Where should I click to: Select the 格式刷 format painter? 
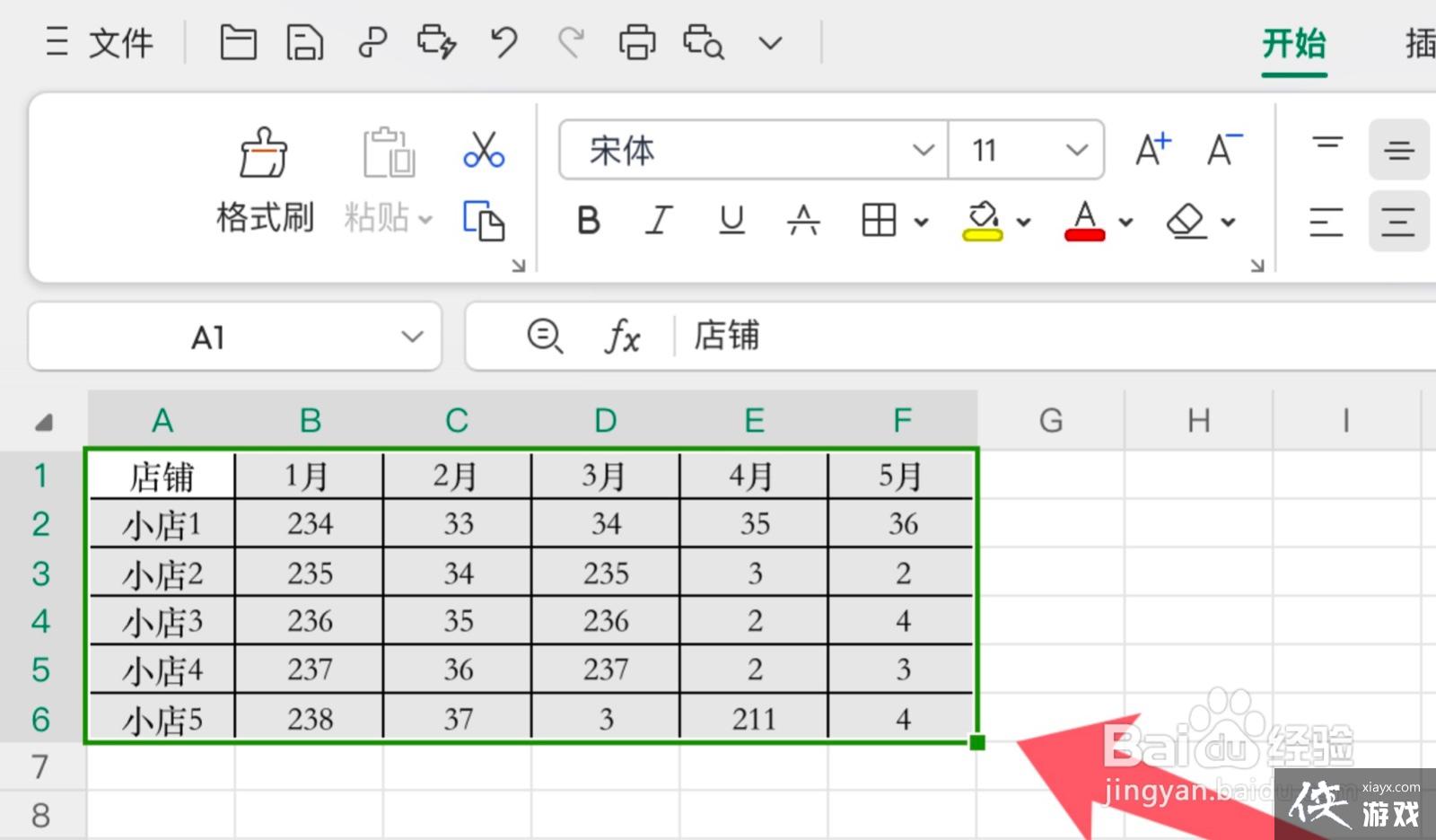coord(264,179)
